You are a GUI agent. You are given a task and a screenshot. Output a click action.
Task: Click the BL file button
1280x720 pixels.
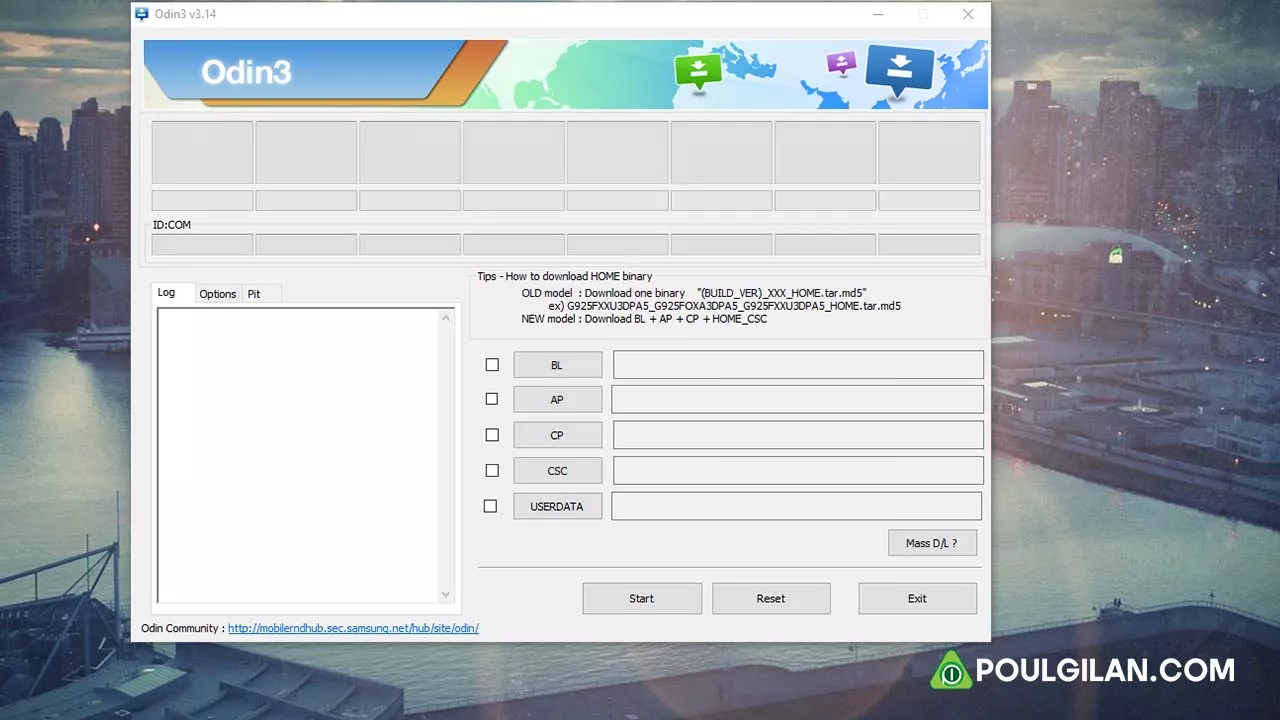pyautogui.click(x=558, y=365)
